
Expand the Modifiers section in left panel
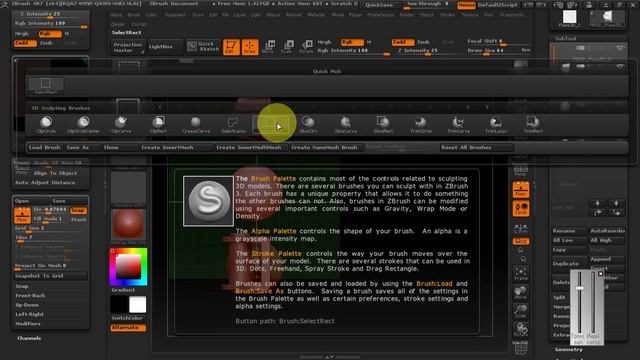28,324
